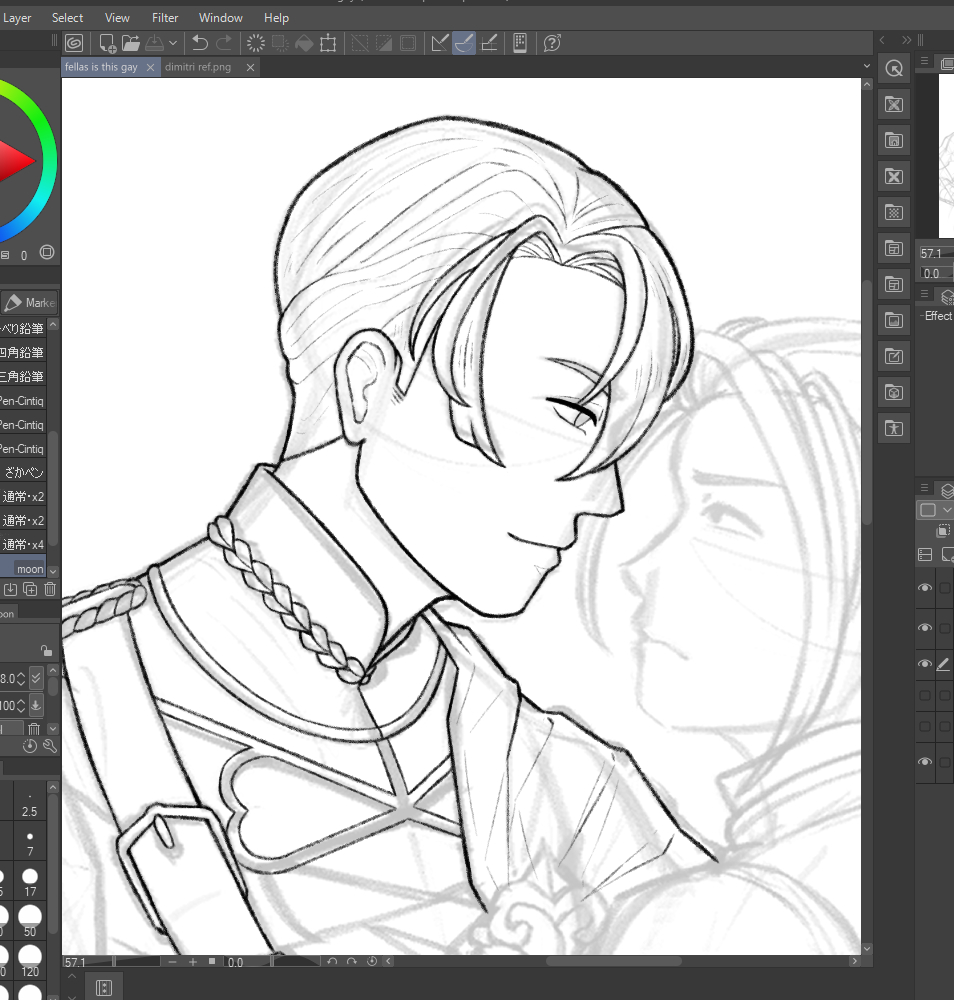Open the canvas tab list dropdown

(x=868, y=66)
